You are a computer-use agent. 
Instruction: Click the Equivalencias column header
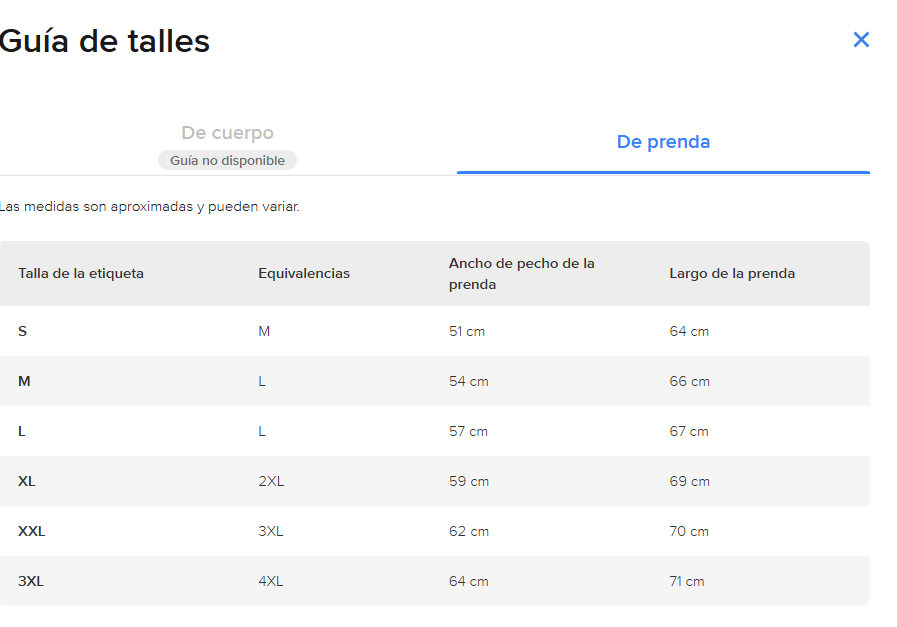pyautogui.click(x=304, y=273)
